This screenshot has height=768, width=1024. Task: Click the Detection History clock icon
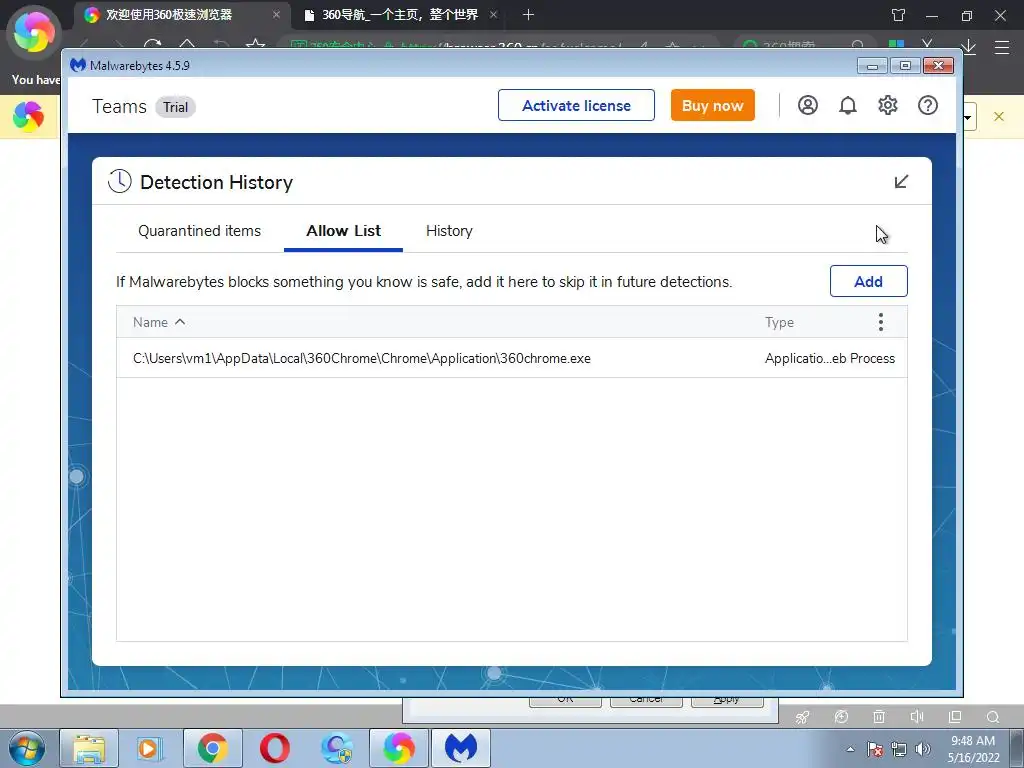120,182
